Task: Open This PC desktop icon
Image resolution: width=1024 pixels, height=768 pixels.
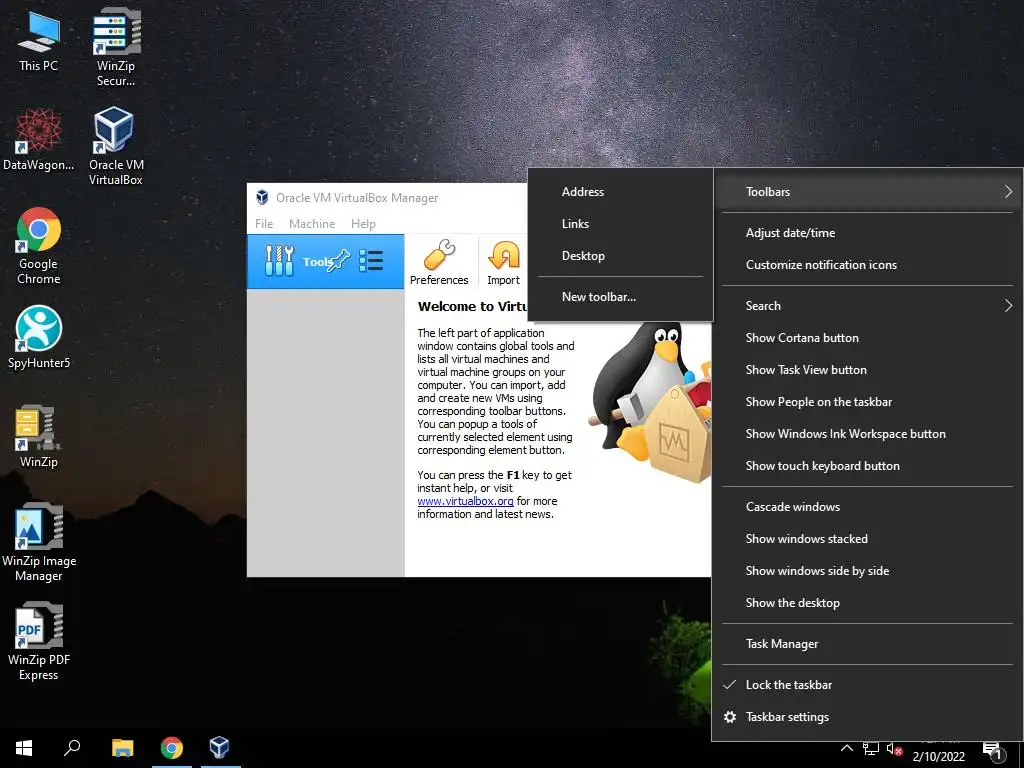Action: coord(38,41)
